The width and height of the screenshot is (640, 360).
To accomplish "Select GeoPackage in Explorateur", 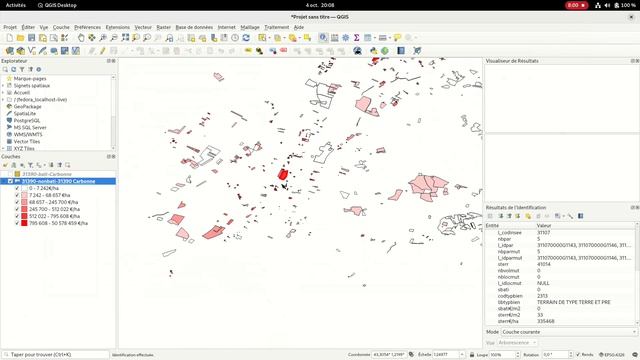I will (27, 107).
